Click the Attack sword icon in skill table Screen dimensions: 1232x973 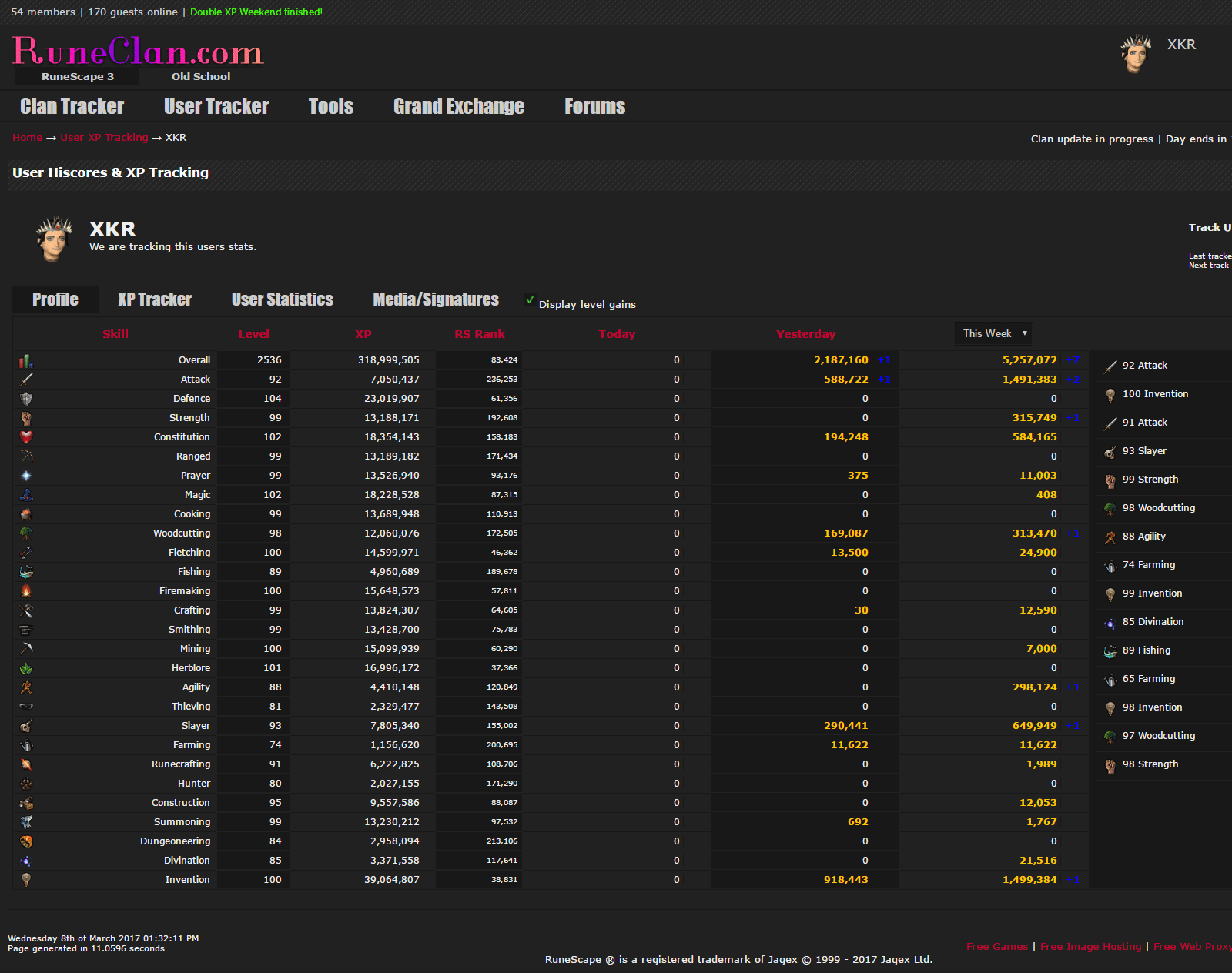(x=26, y=380)
